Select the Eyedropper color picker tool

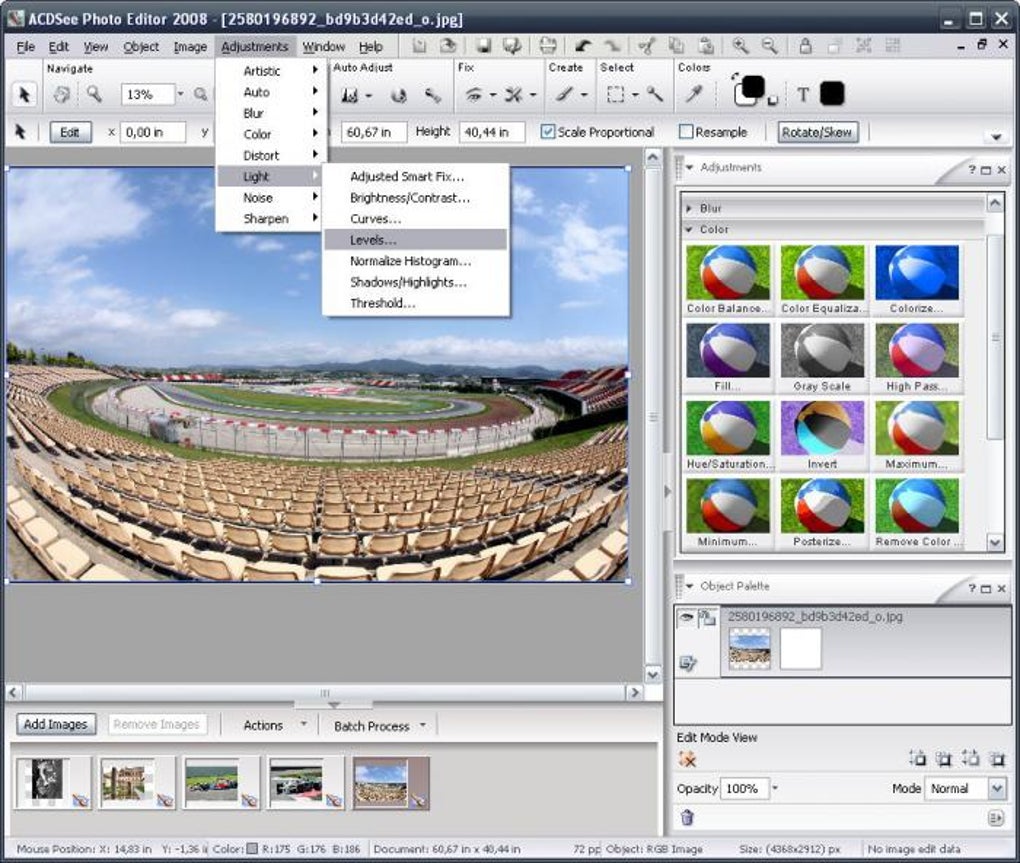coord(693,95)
